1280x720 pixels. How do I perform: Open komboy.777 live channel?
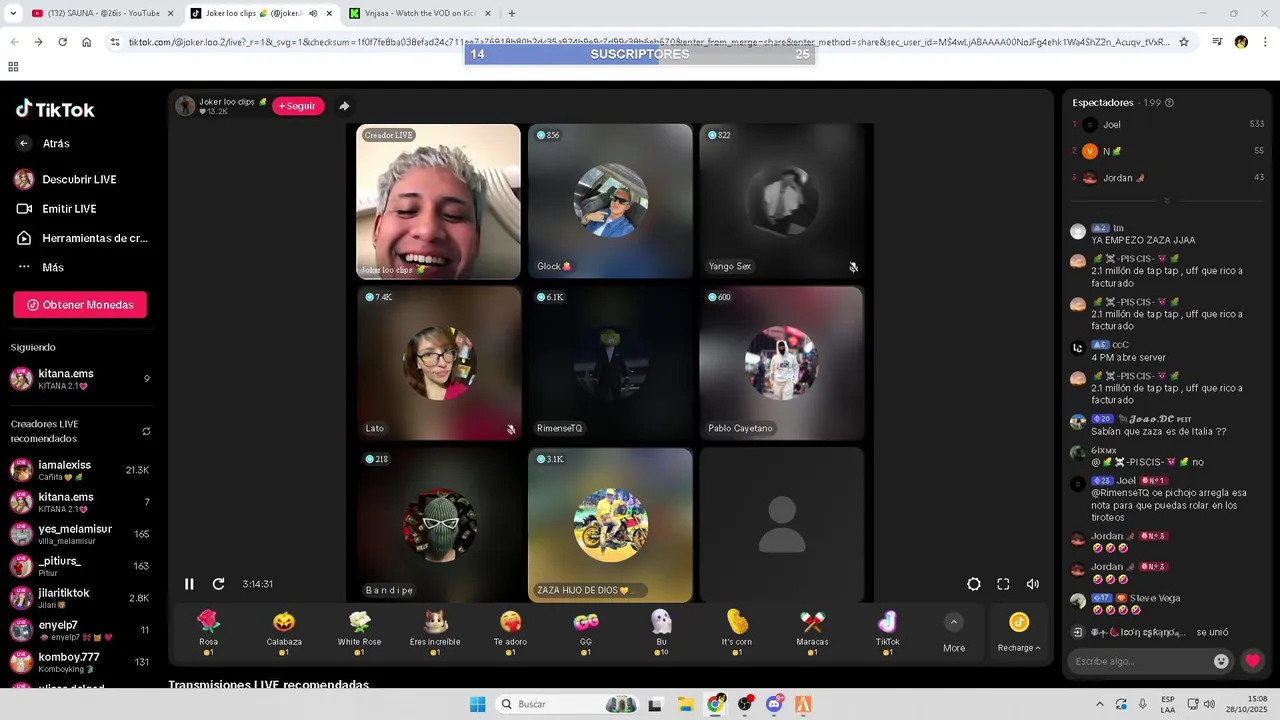[80, 662]
